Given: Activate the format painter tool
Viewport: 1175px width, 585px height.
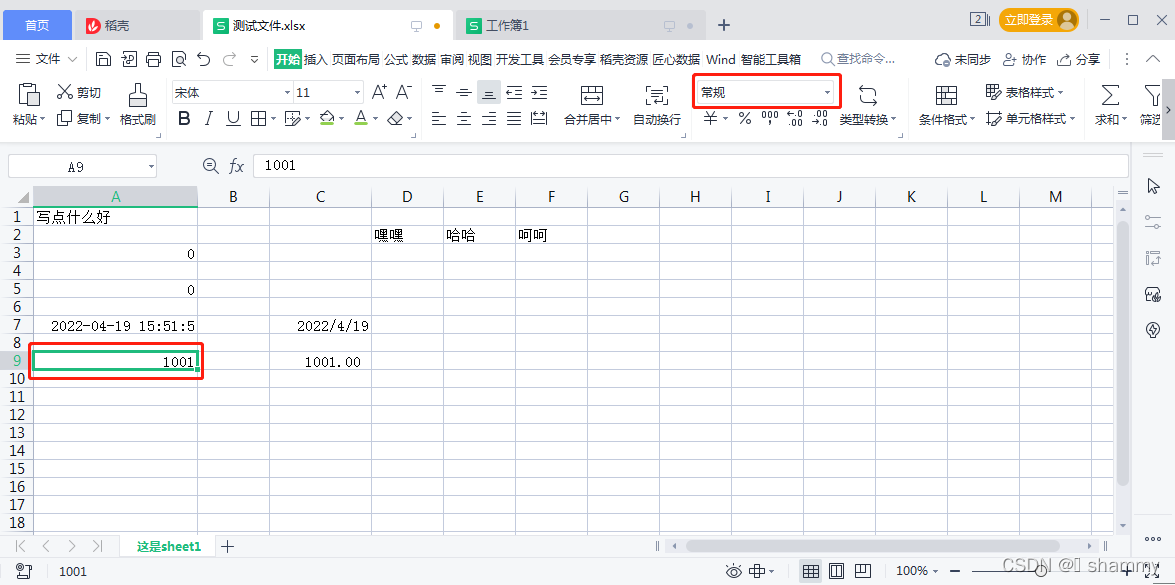Looking at the screenshot, I should [x=137, y=103].
